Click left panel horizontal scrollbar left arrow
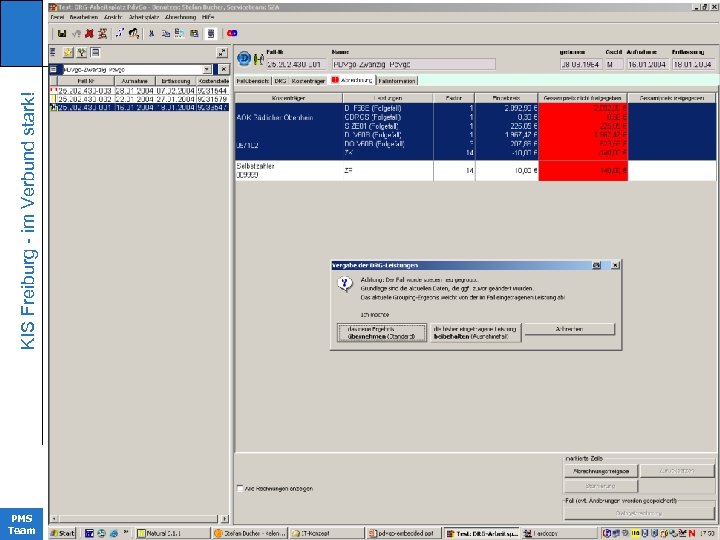The height and width of the screenshot is (540, 720). [54, 519]
